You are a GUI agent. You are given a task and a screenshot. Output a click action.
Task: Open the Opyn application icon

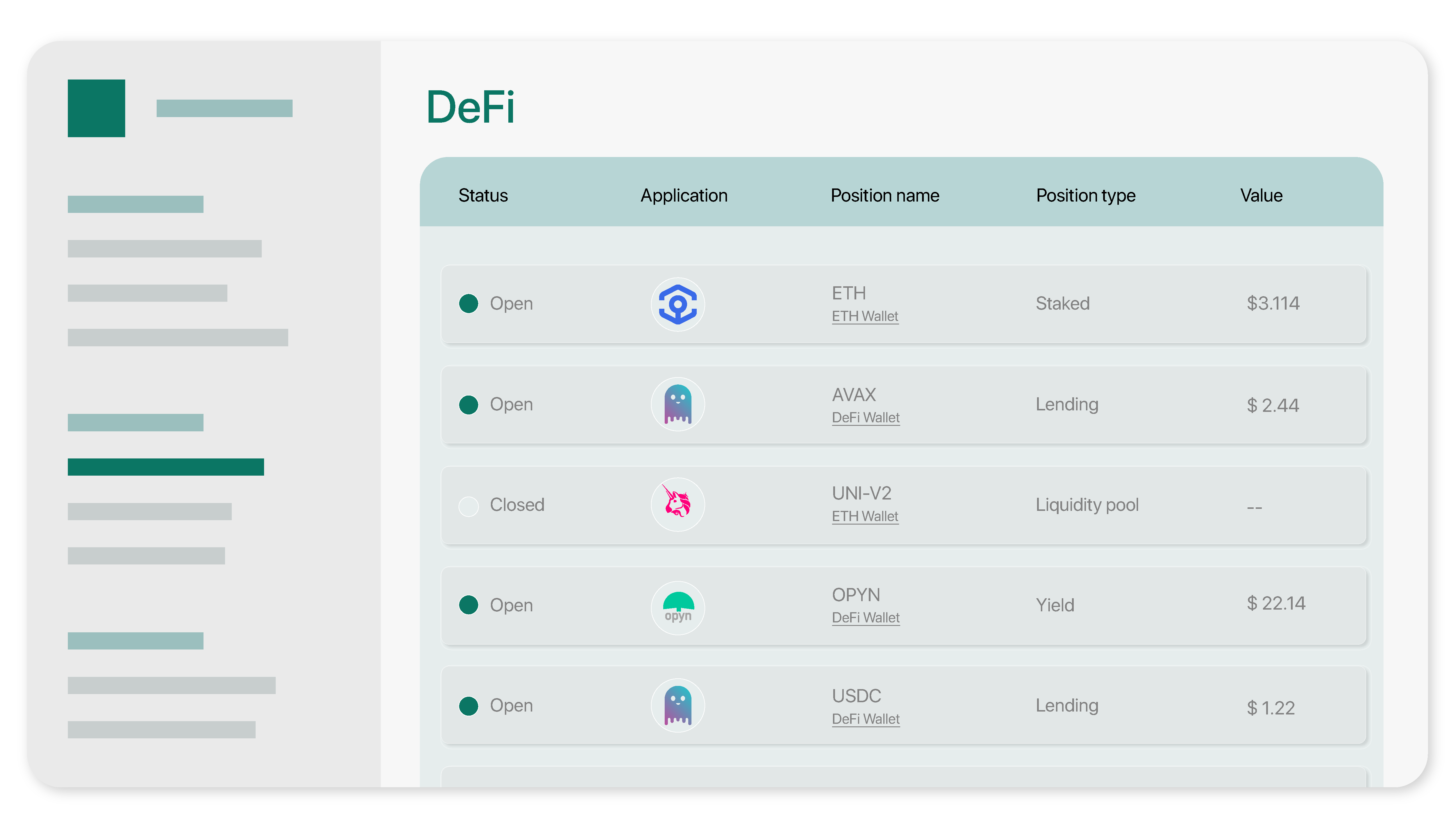(x=677, y=606)
